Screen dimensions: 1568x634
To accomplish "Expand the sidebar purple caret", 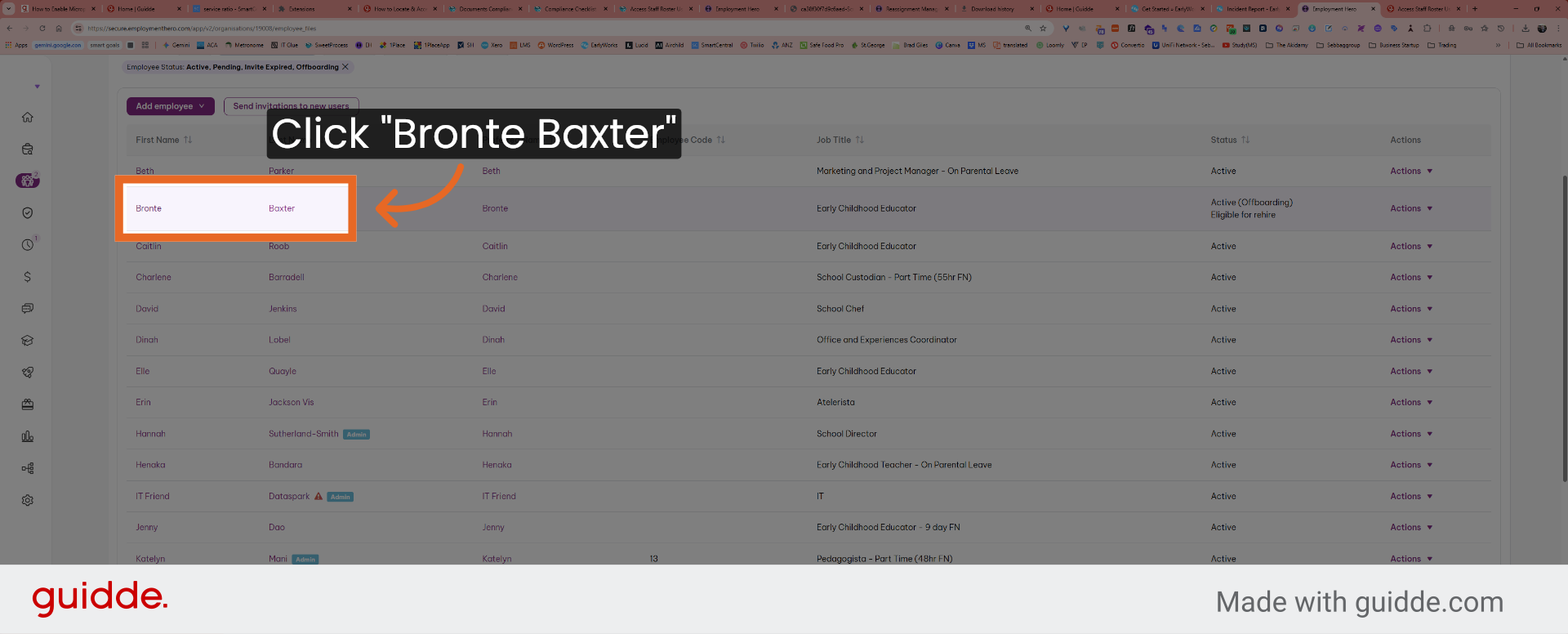I will pyautogui.click(x=37, y=87).
